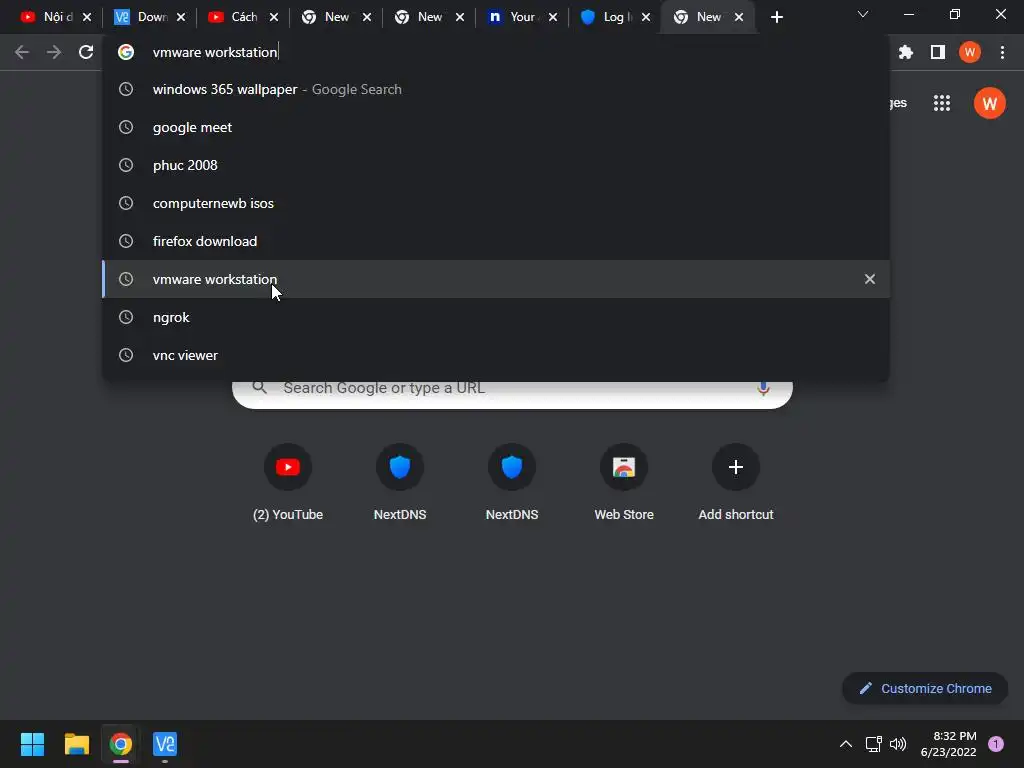The height and width of the screenshot is (768, 1024).
Task: Open the taskbar clock and date
Action: pyautogui.click(x=948, y=744)
